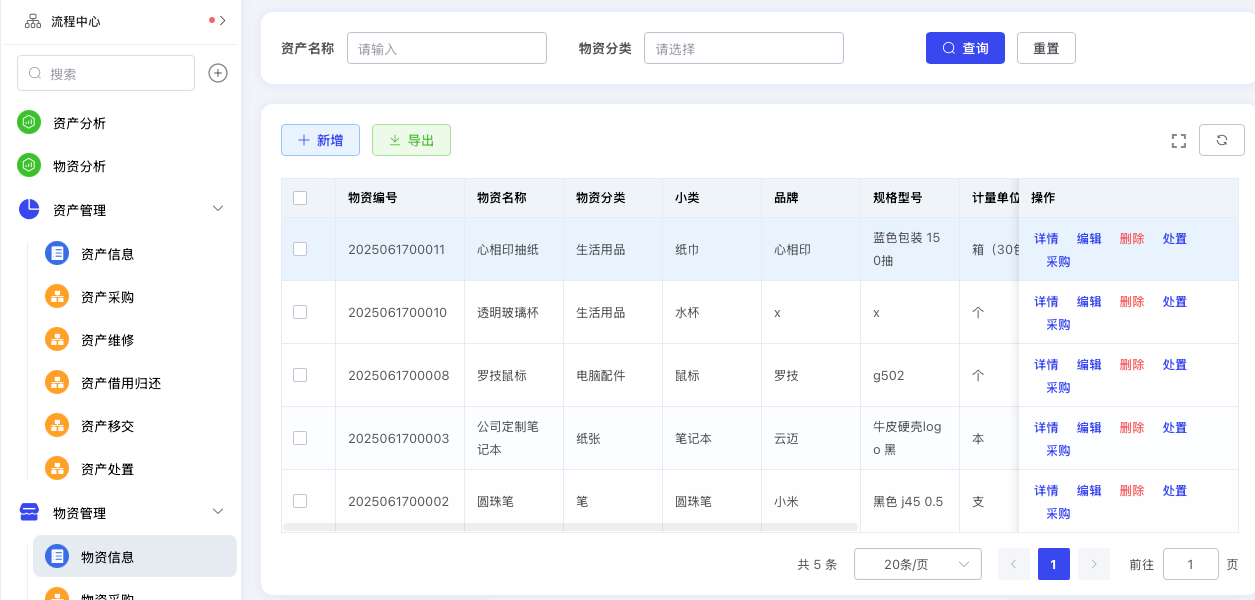
Task: Click 删除 for 透明玻璃杯 row
Action: [1132, 302]
